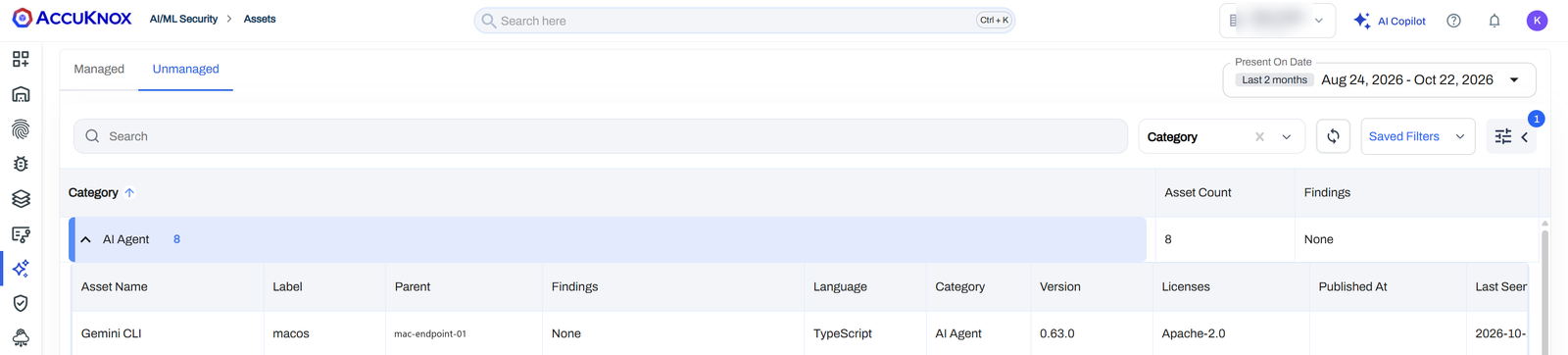
Task: Click the Published At column header
Action: pos(1352,286)
